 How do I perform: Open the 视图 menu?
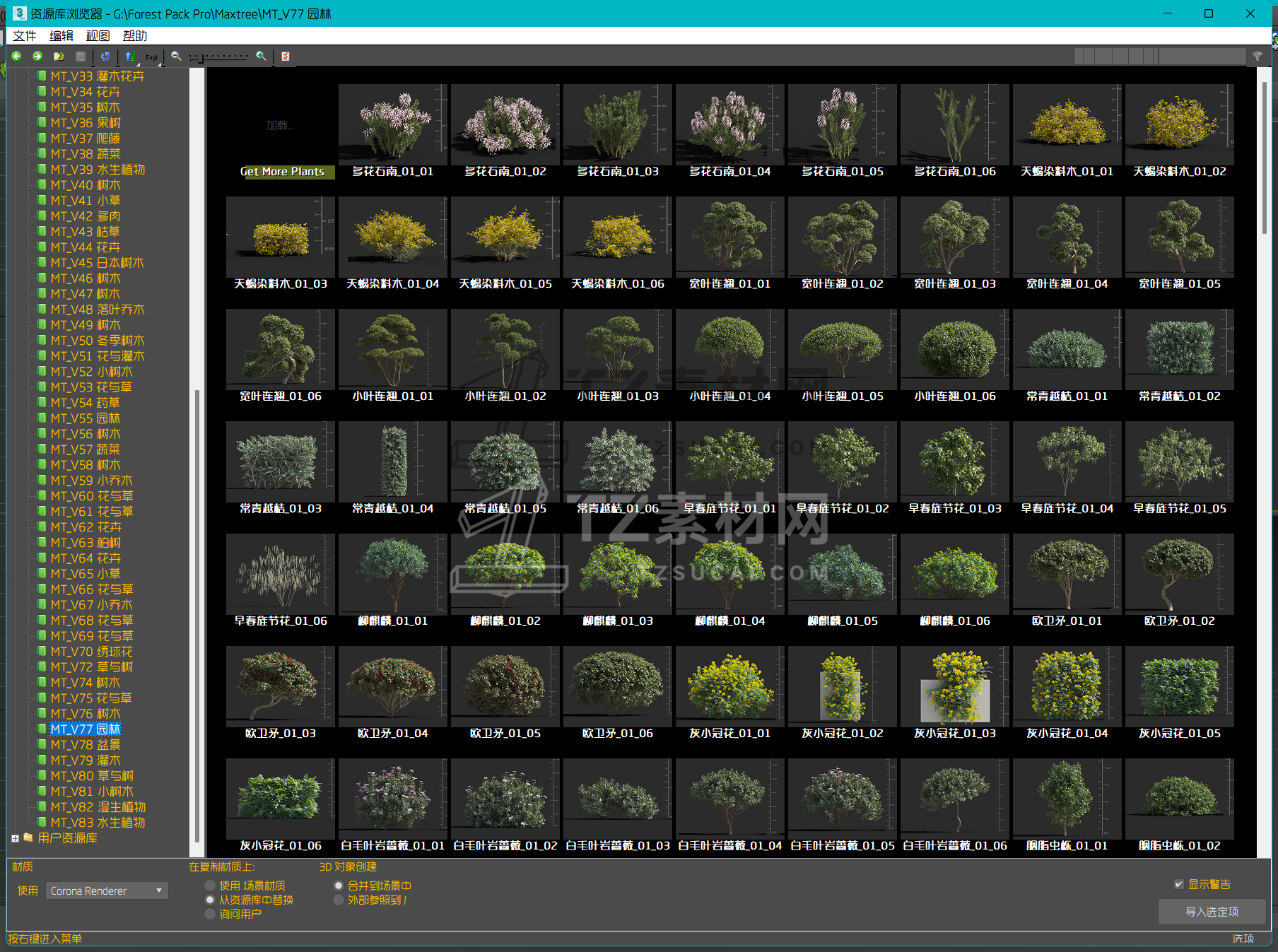coord(98,35)
